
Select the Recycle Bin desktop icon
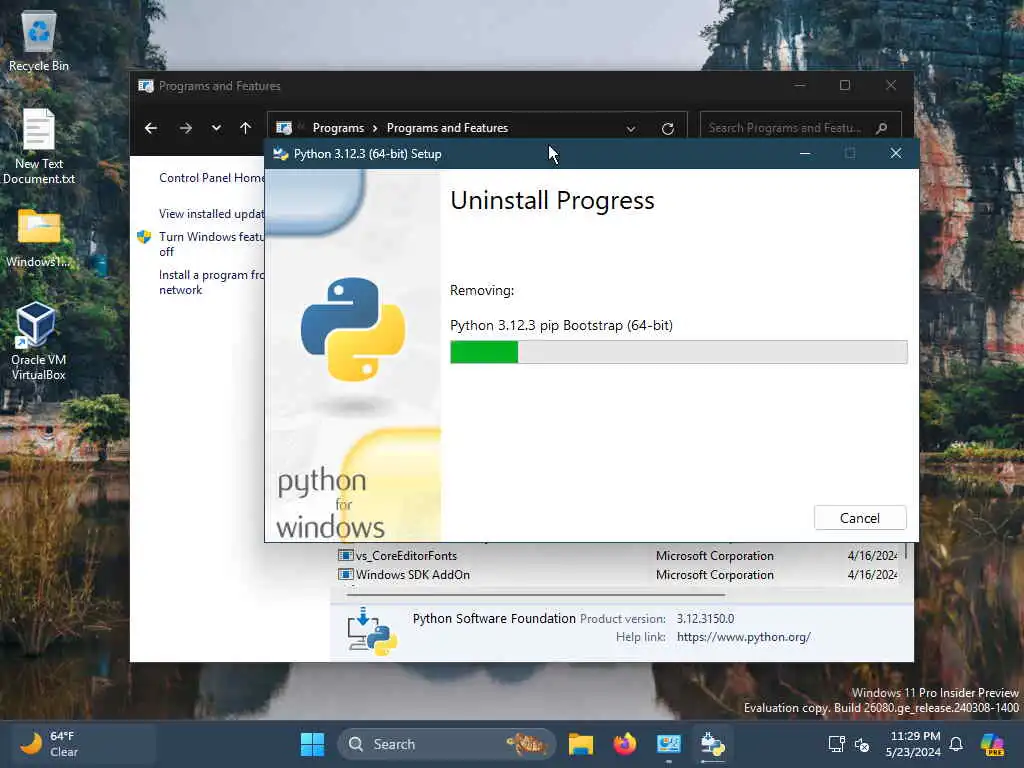coord(39,39)
